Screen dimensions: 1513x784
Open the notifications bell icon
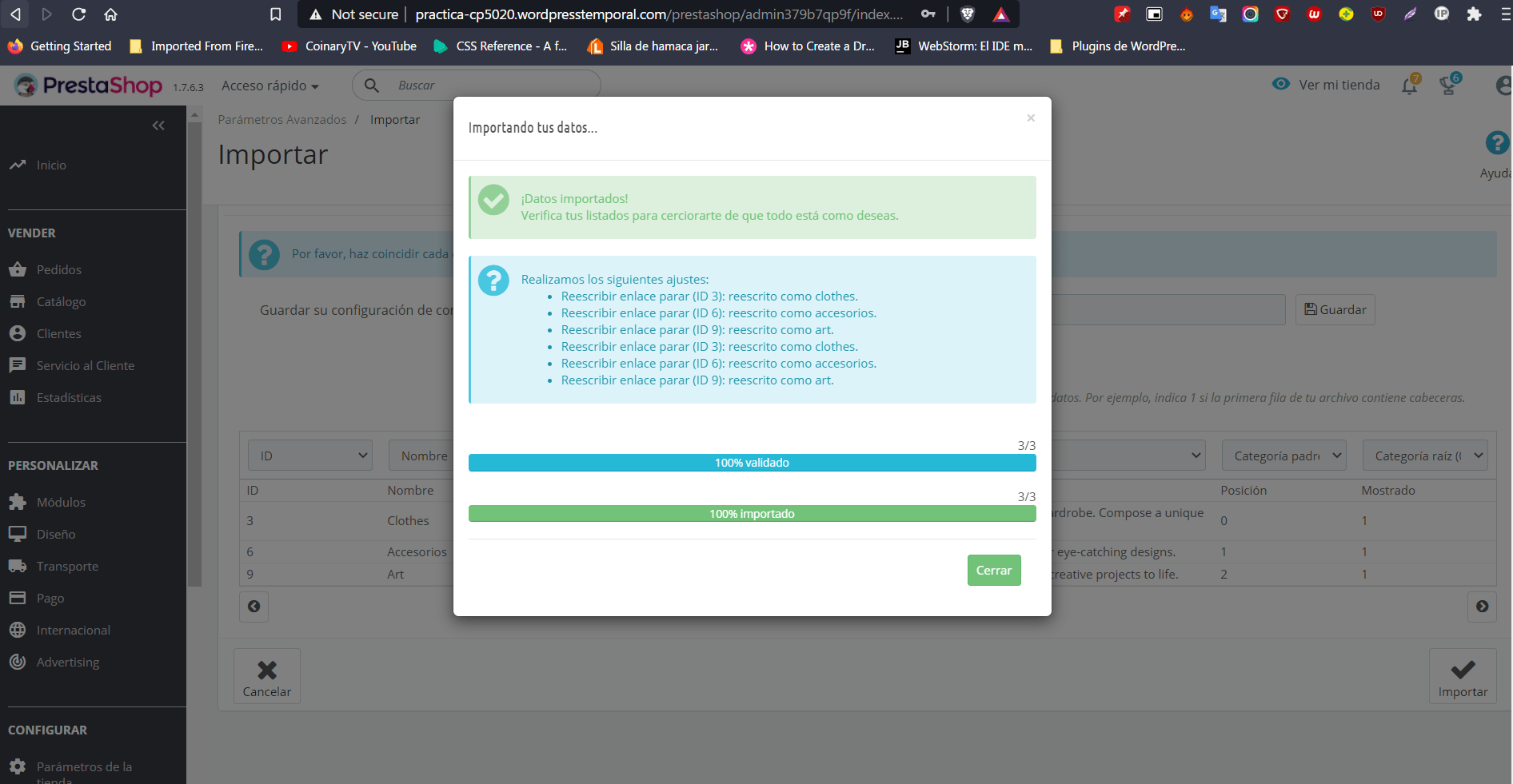click(1410, 85)
